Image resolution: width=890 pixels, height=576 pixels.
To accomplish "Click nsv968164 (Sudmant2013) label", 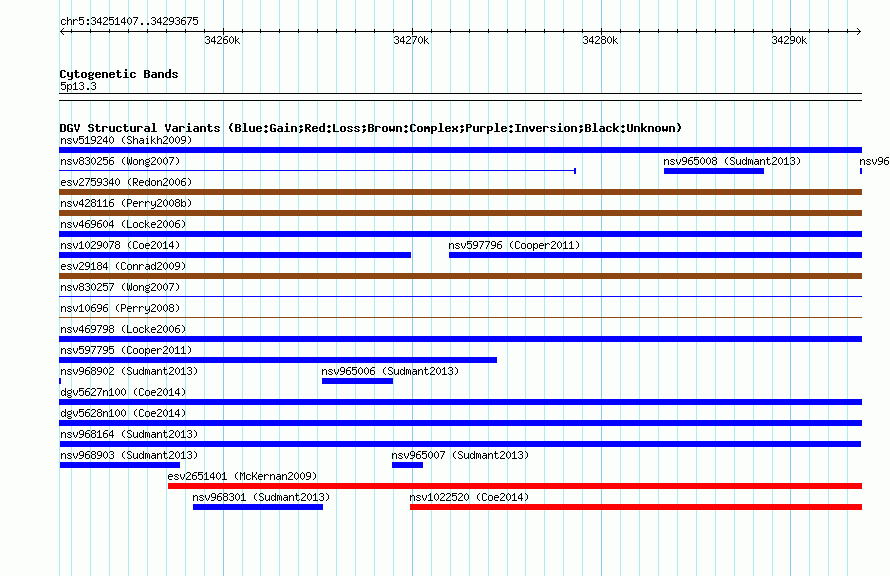I will point(129,434).
